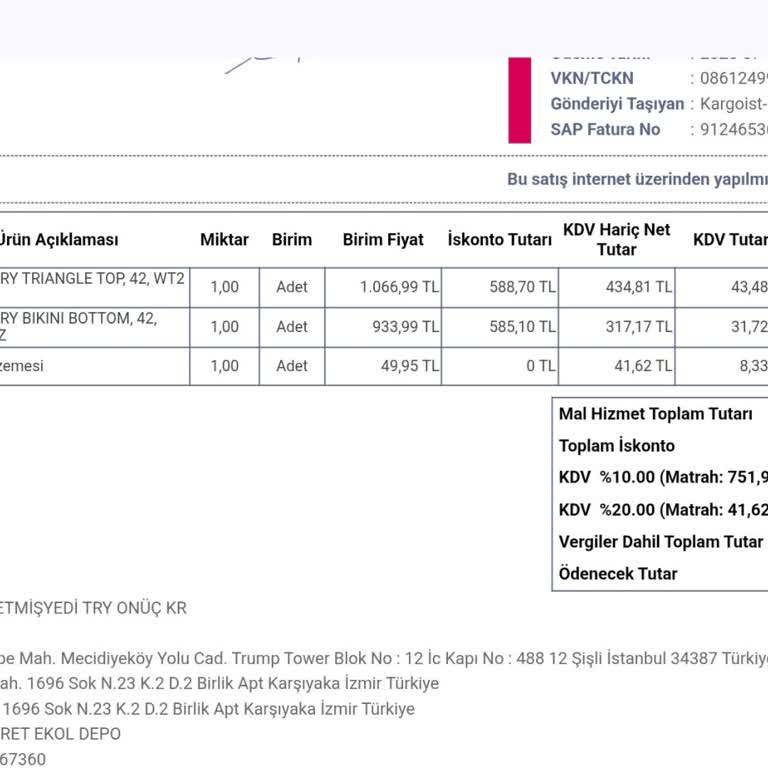Viewport: 768px width, 768px height.
Task: Click the magenta vertical bar in the header
Action: click(x=519, y=100)
